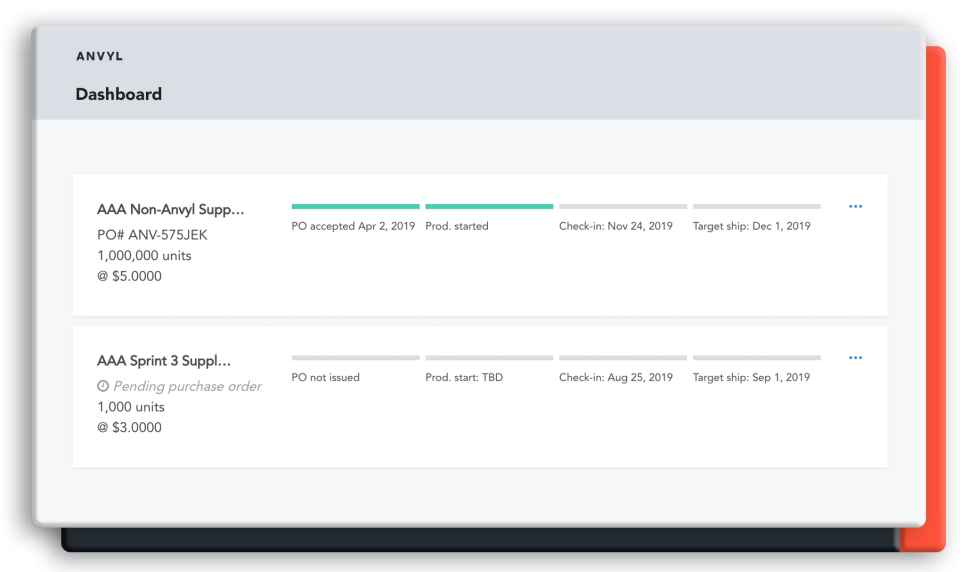Image resolution: width=960 pixels, height=572 pixels.
Task: Click the green bar above Prod. started
Action: 489,207
